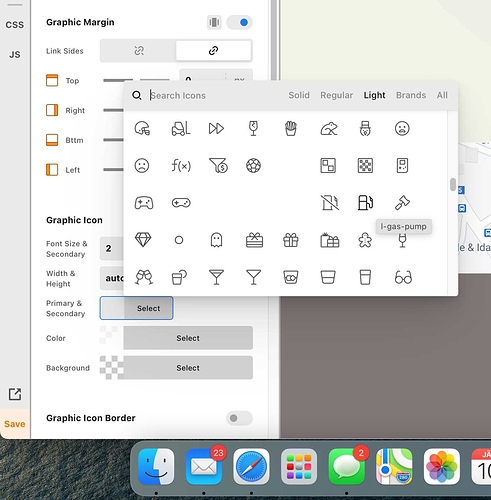
Task: Switch to the Brands icons tab
Action: (411, 95)
